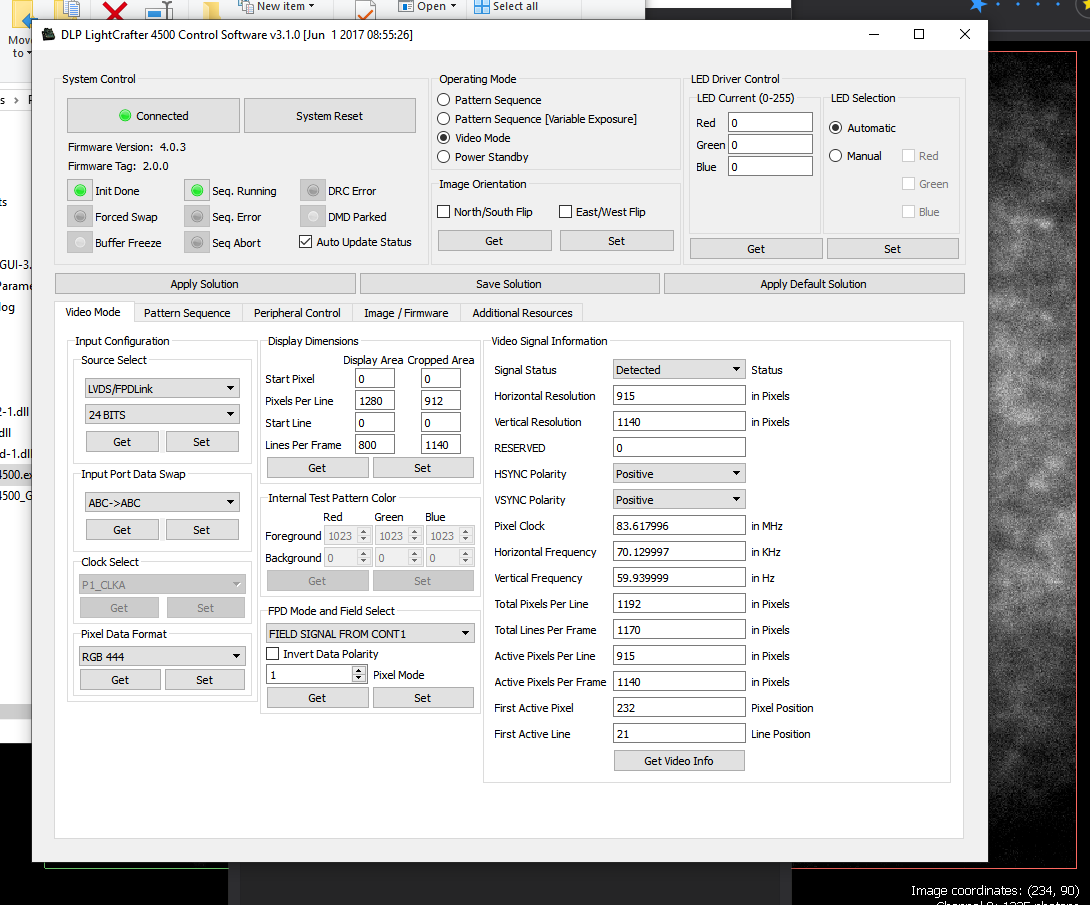The width and height of the screenshot is (1090, 905).
Task: Click Display Area Start Pixel field
Action: click(375, 378)
